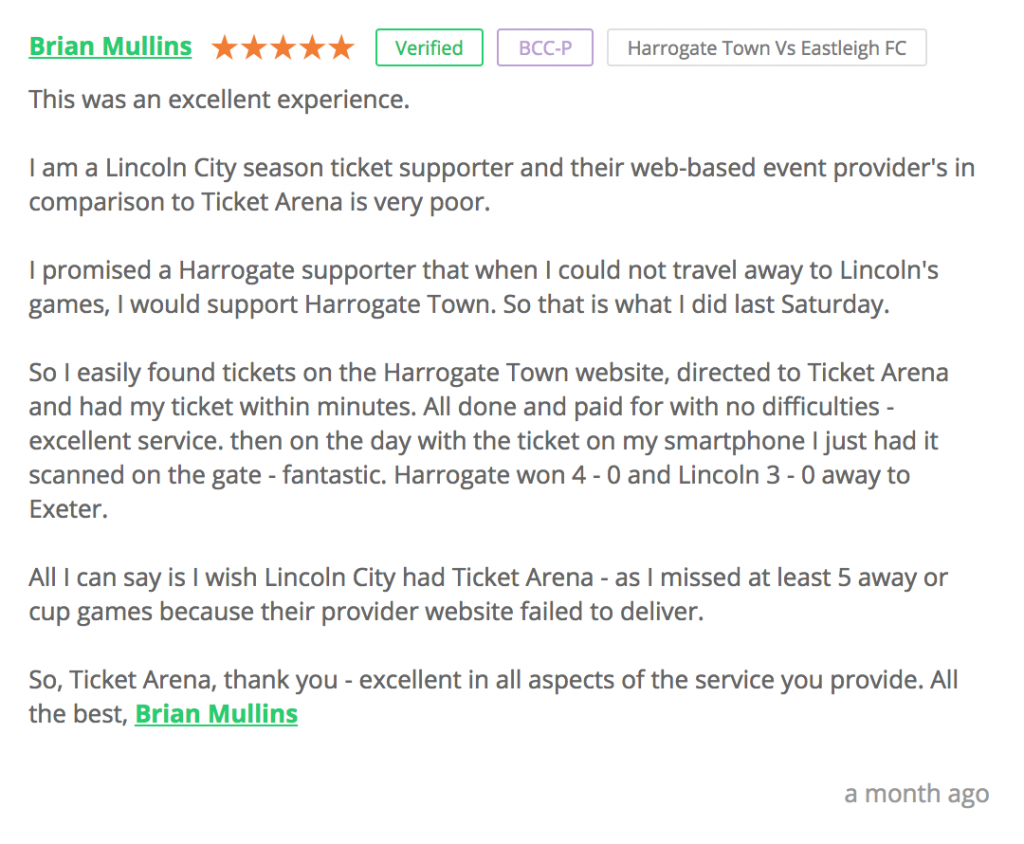
Task: Click the first orange rating star
Action: click(x=225, y=48)
